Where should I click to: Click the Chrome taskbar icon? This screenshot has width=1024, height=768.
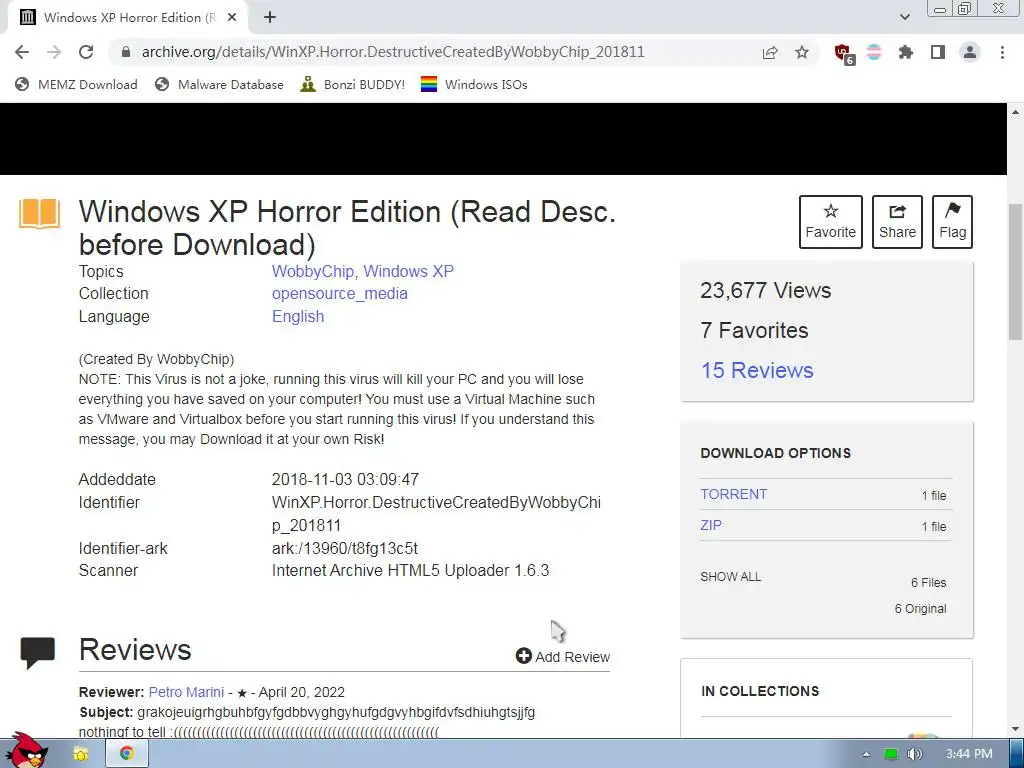(x=127, y=754)
